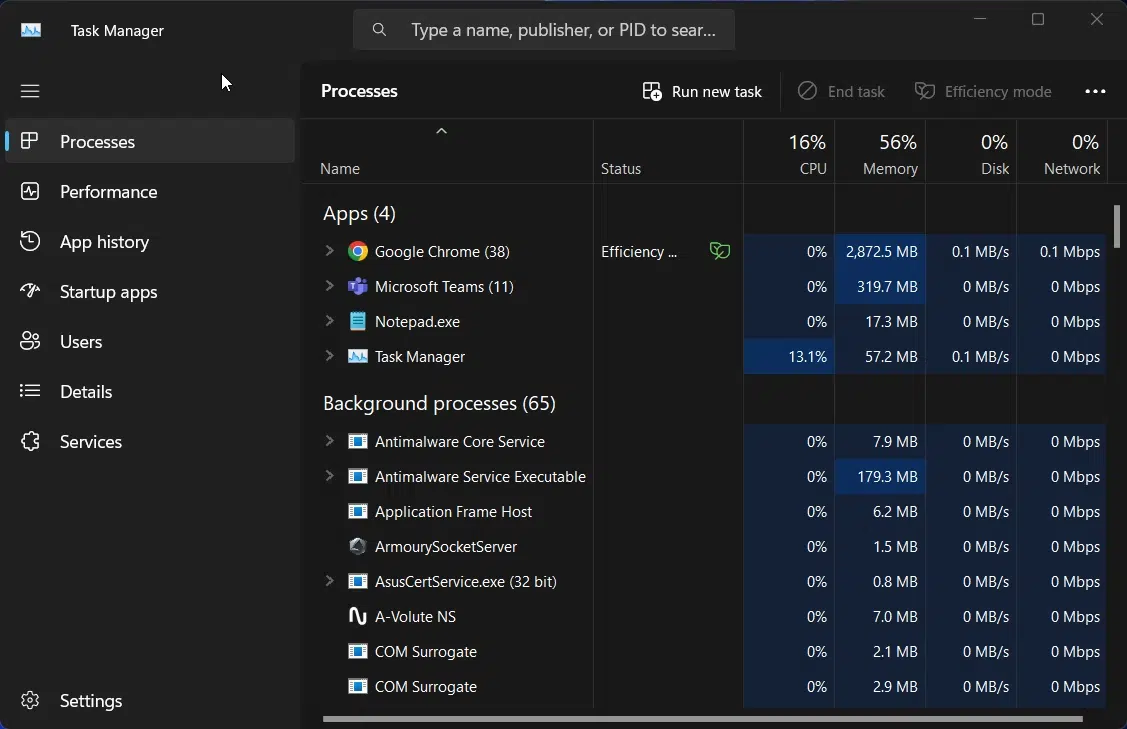The width and height of the screenshot is (1127, 729).
Task: Click the Background processes (65) header
Action: [x=439, y=403]
